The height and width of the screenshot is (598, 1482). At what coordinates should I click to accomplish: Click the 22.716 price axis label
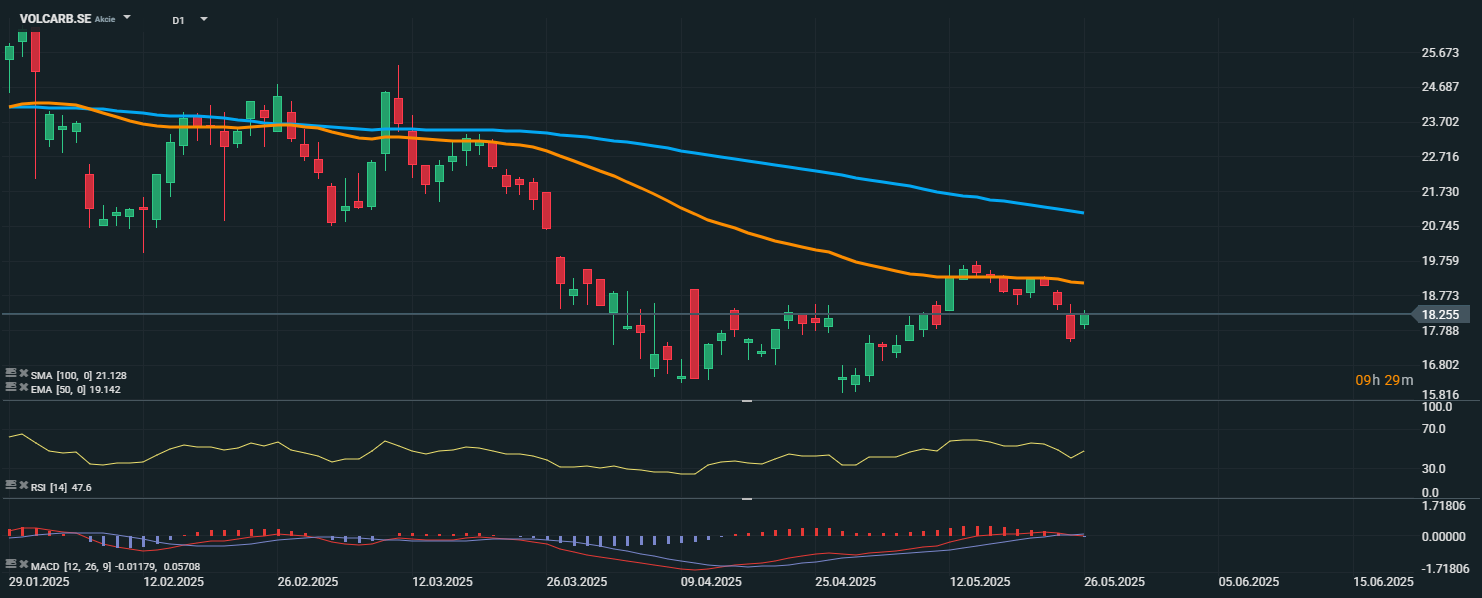(1439, 157)
